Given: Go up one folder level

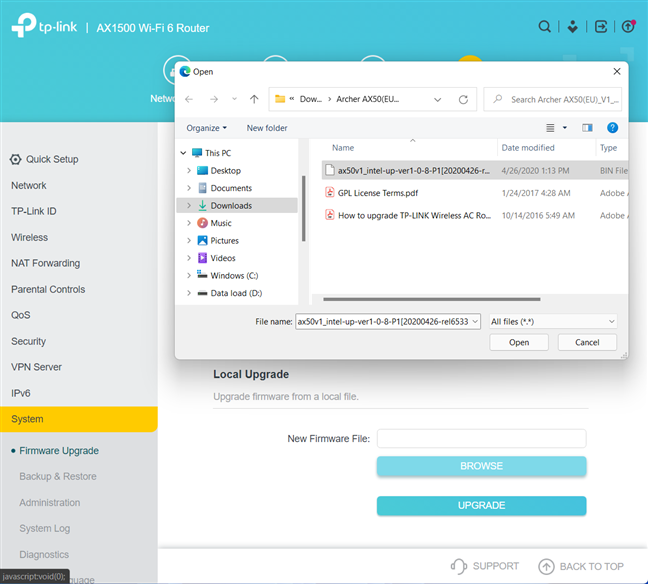Looking at the screenshot, I should click(254, 99).
